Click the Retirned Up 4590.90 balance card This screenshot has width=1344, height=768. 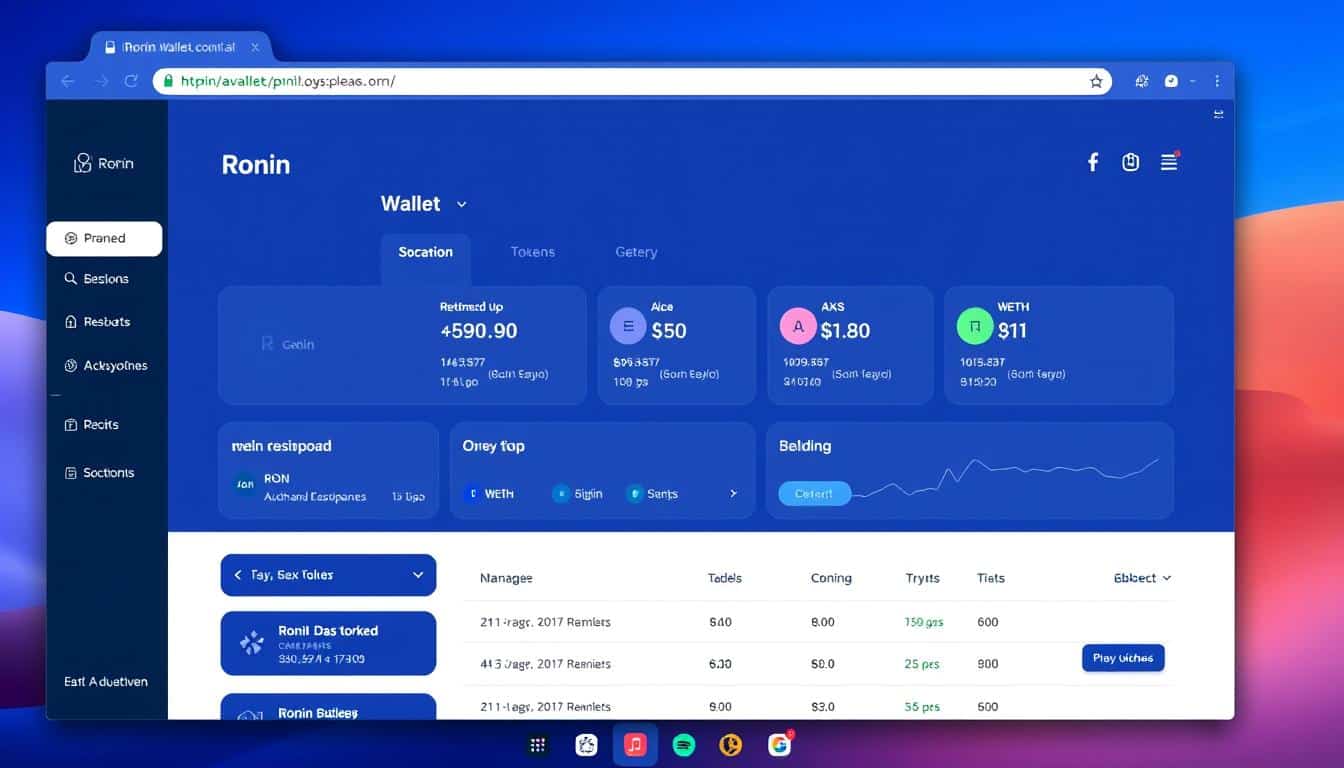pyautogui.click(x=402, y=345)
